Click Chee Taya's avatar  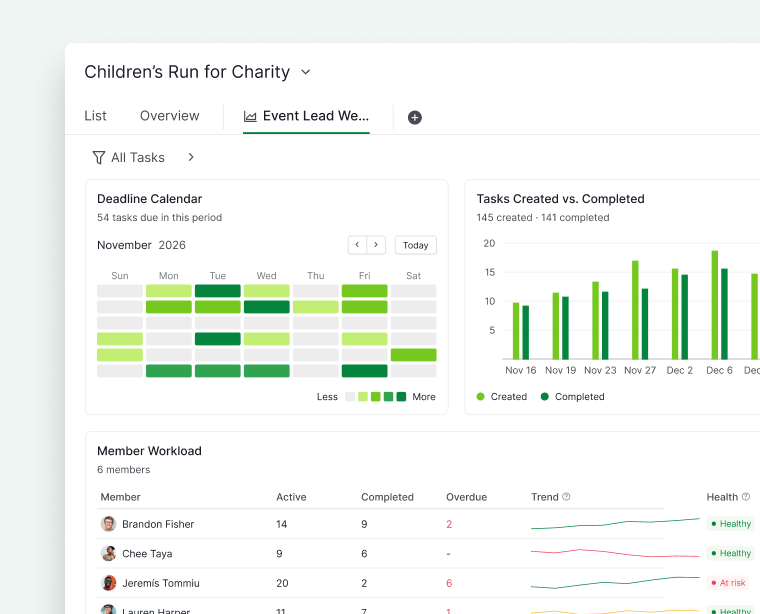coord(109,553)
